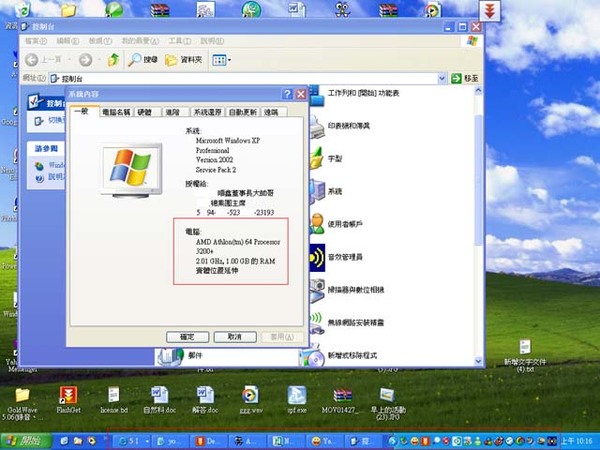Screen dimensions: 600x450
Task: Open the 我的最愛 menu
Action: [x=140, y=41]
